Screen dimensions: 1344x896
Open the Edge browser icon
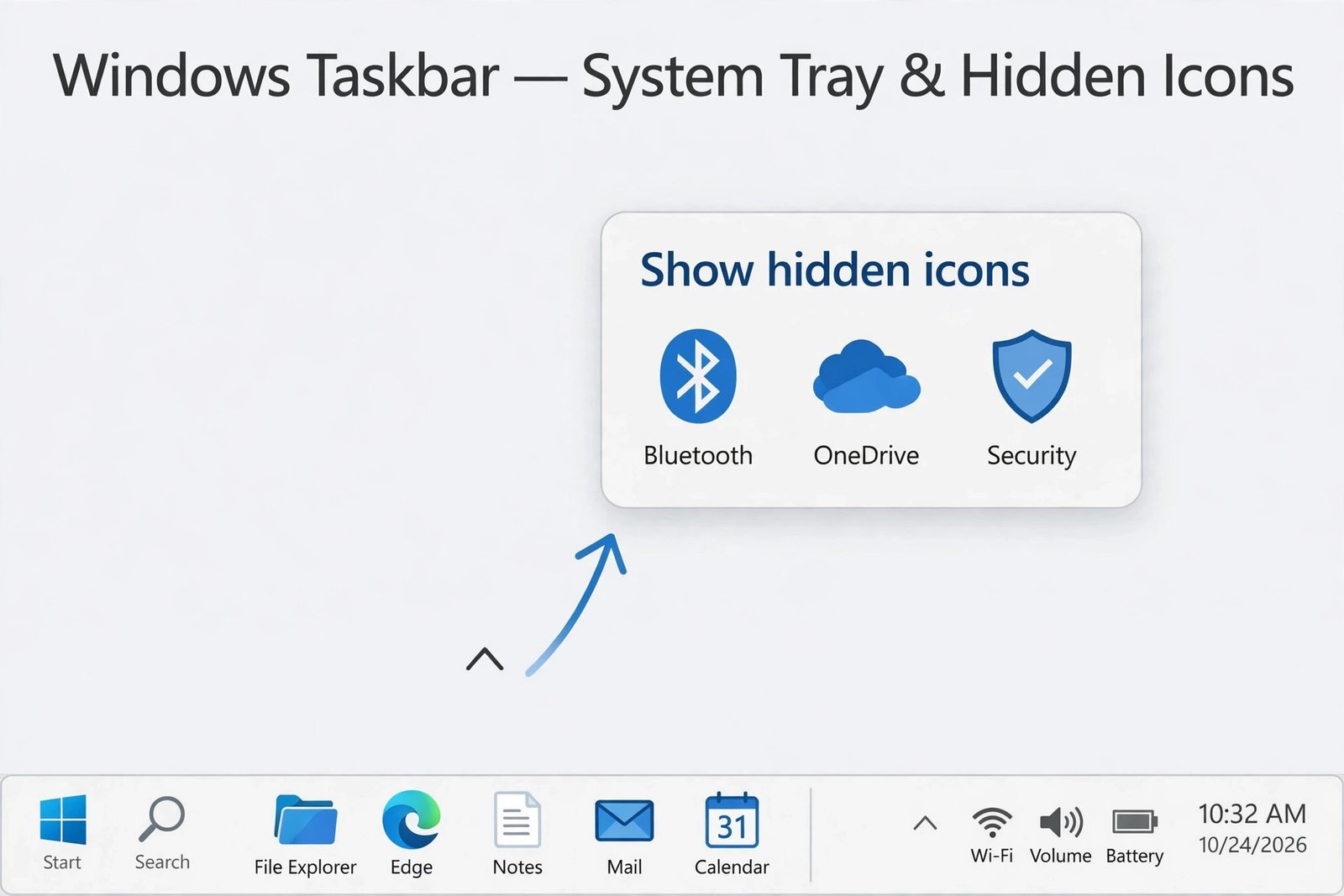[x=411, y=820]
